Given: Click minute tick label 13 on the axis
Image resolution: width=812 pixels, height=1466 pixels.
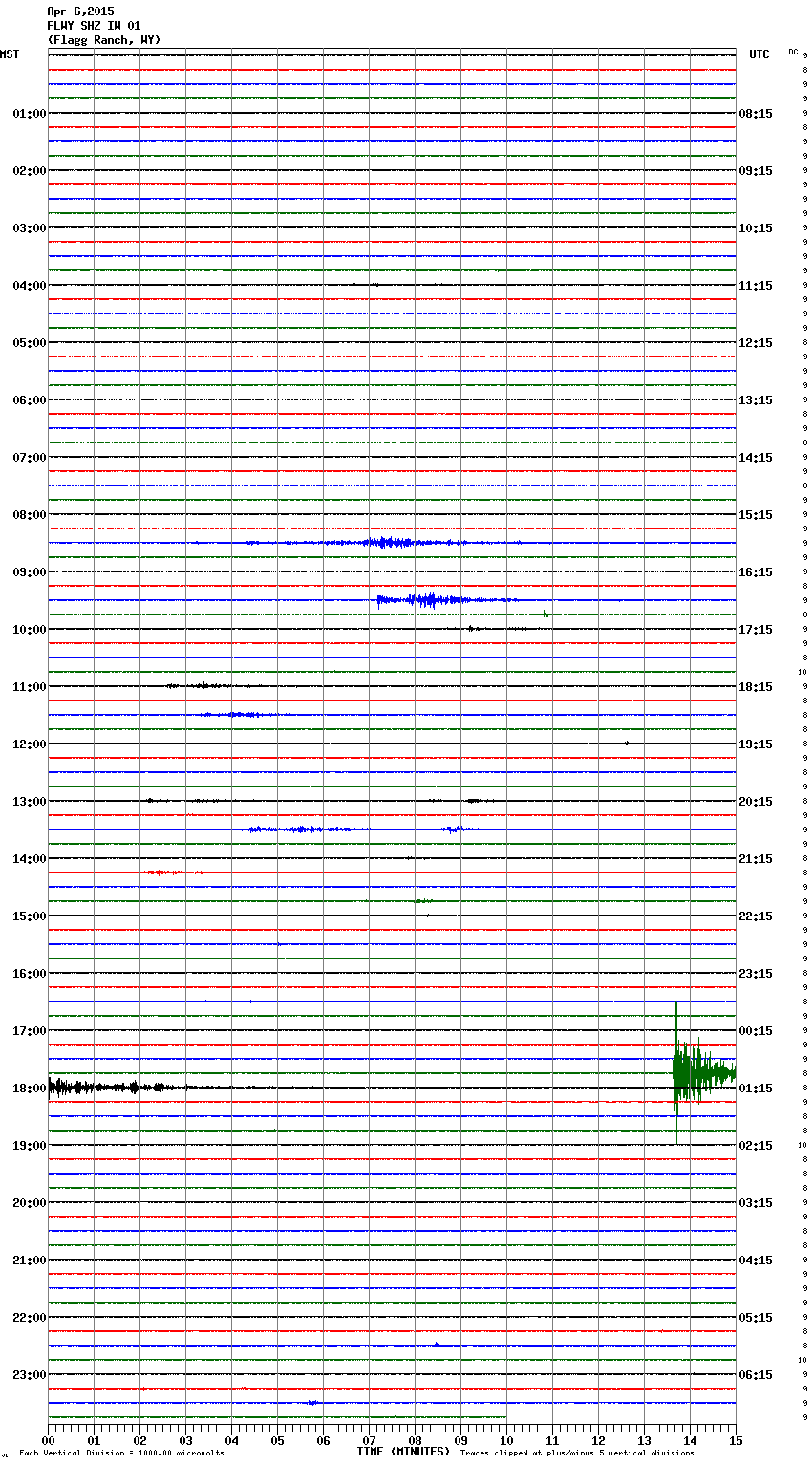Looking at the screenshot, I should click(x=644, y=1440).
